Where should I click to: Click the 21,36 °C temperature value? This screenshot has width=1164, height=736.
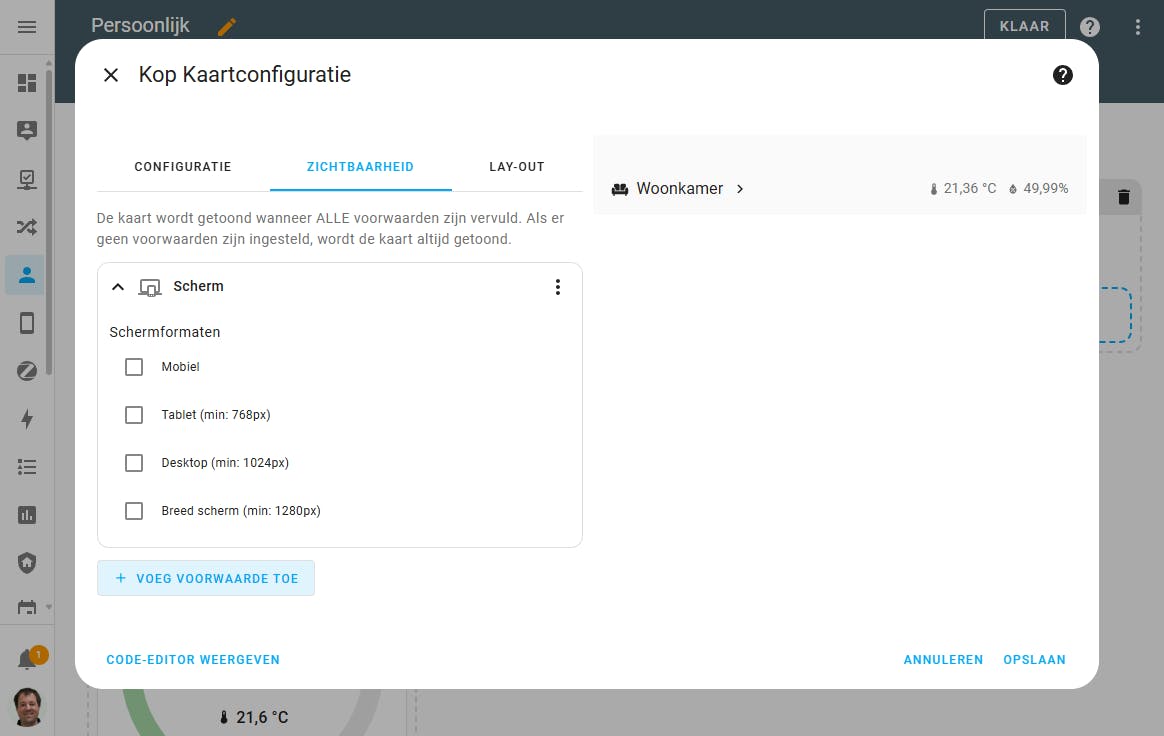coord(970,189)
